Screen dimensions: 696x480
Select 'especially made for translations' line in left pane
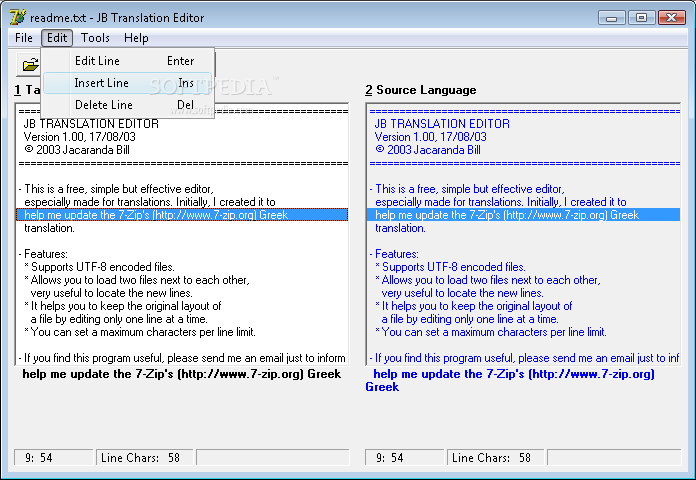[150, 202]
